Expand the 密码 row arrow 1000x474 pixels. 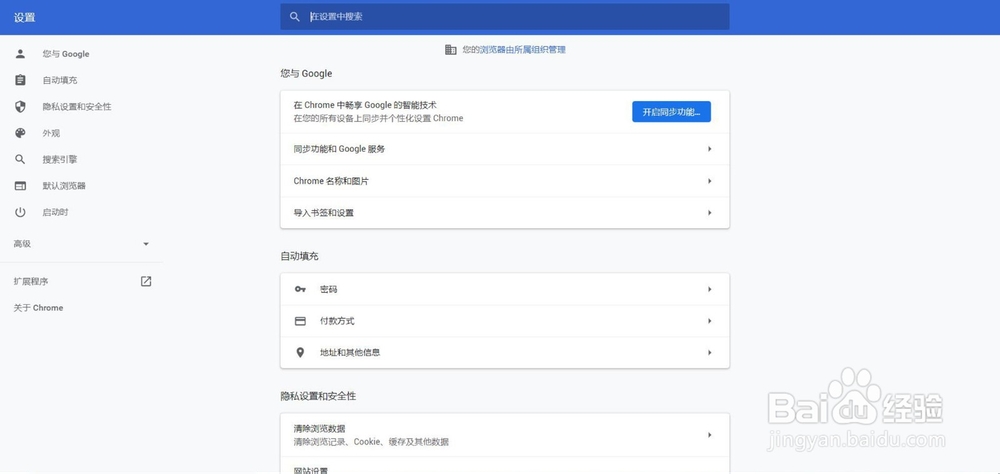[709, 289]
